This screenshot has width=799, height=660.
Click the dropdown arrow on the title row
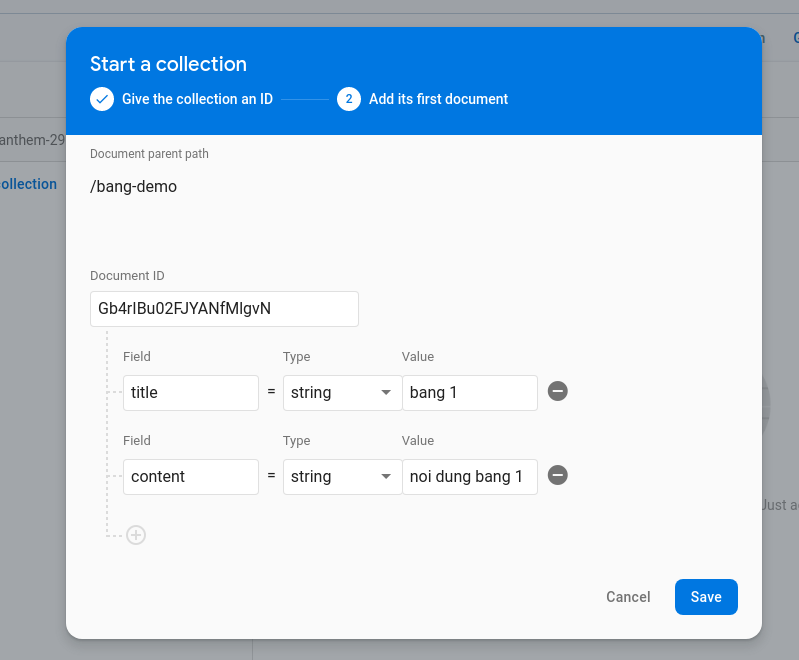pyautogui.click(x=386, y=393)
